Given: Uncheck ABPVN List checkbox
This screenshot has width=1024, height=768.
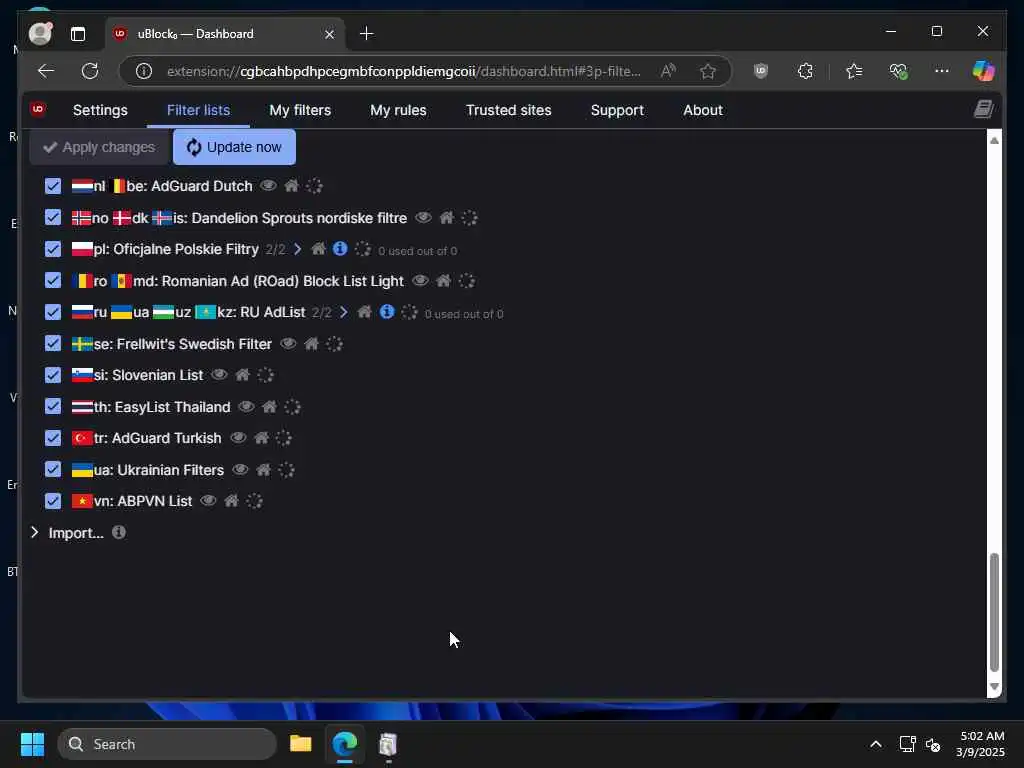Looking at the screenshot, I should tap(53, 501).
